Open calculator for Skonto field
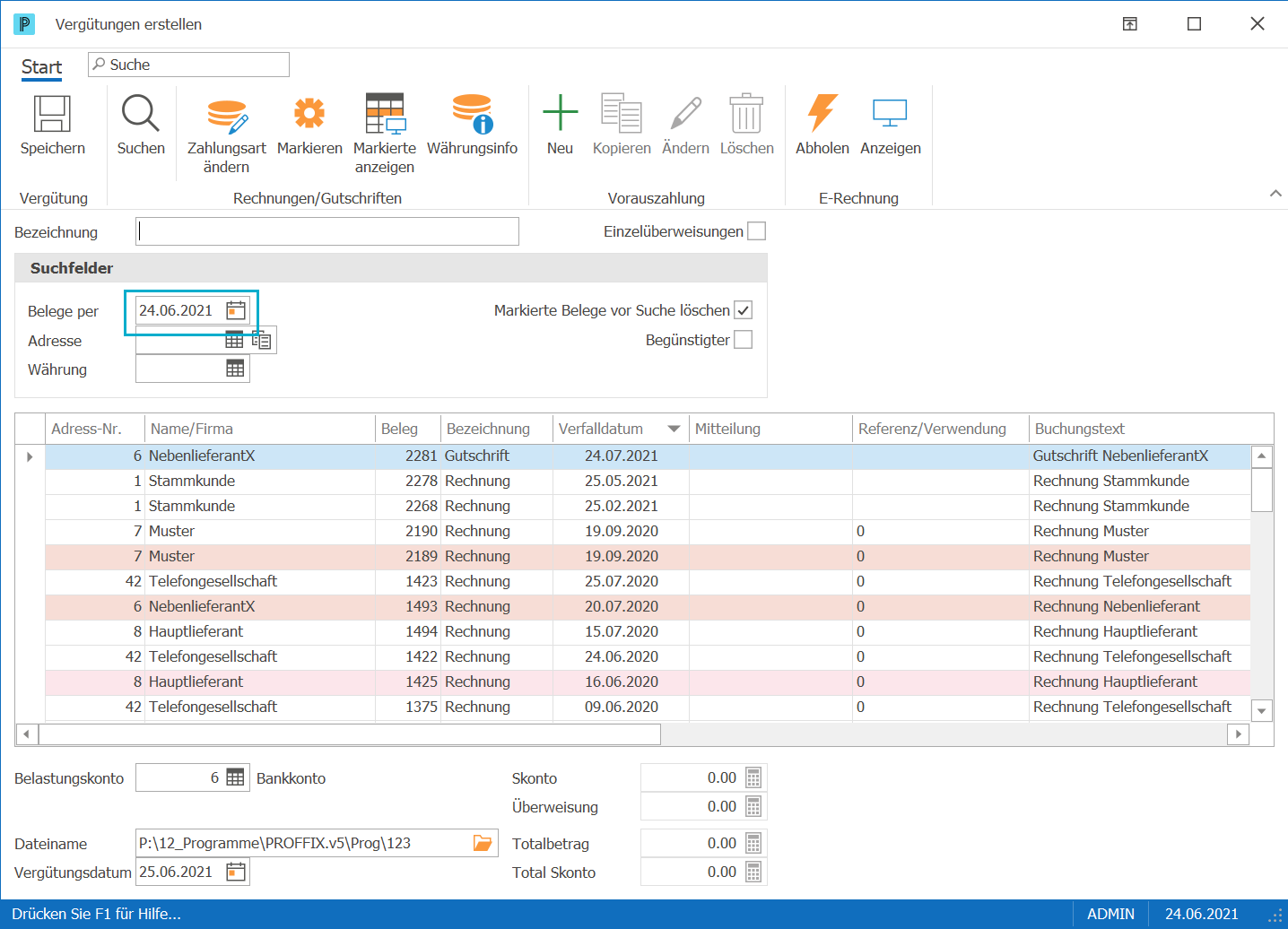 tap(753, 777)
